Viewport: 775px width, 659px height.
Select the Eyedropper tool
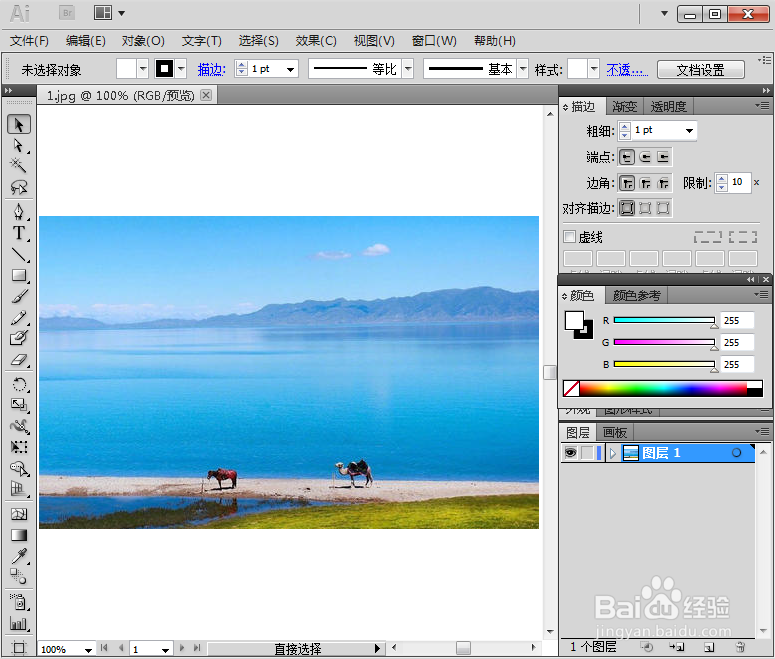pos(19,556)
